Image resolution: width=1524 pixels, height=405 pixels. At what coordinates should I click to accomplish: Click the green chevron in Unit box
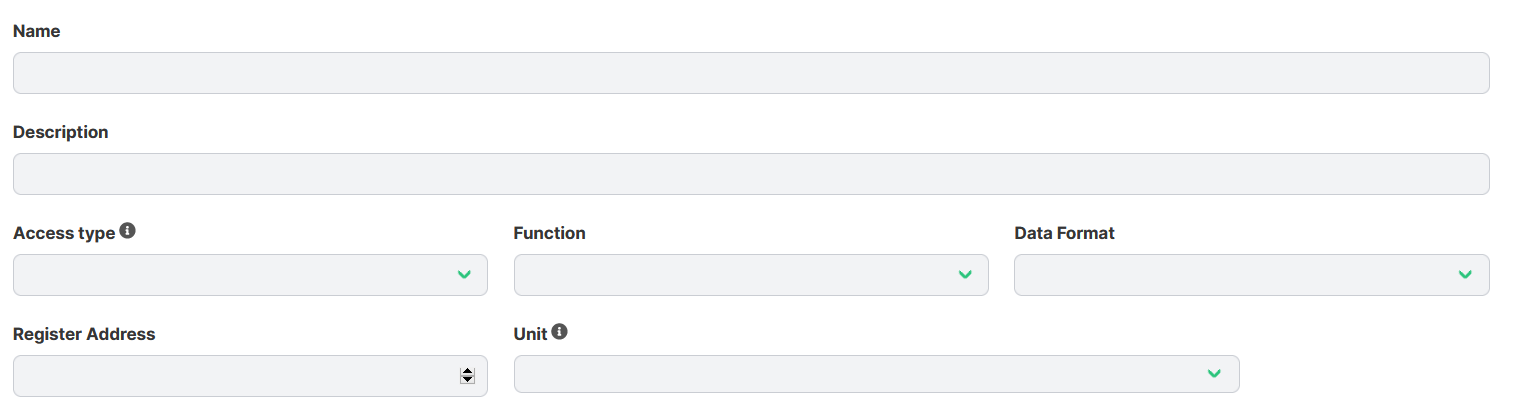point(1214,374)
